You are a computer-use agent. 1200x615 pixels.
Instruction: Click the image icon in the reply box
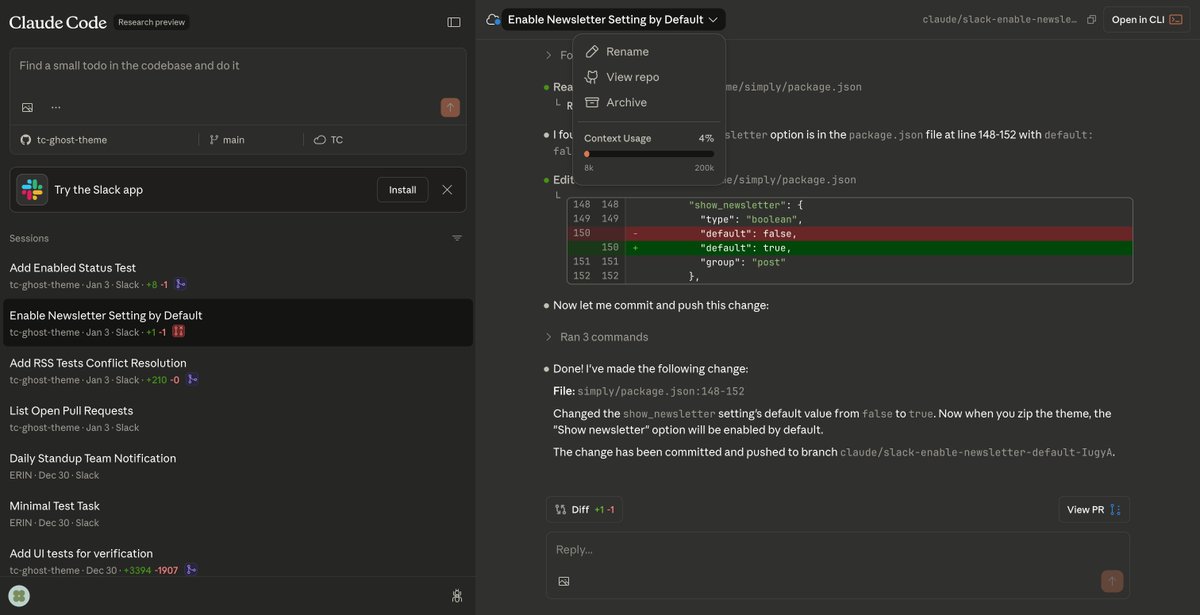(x=563, y=580)
